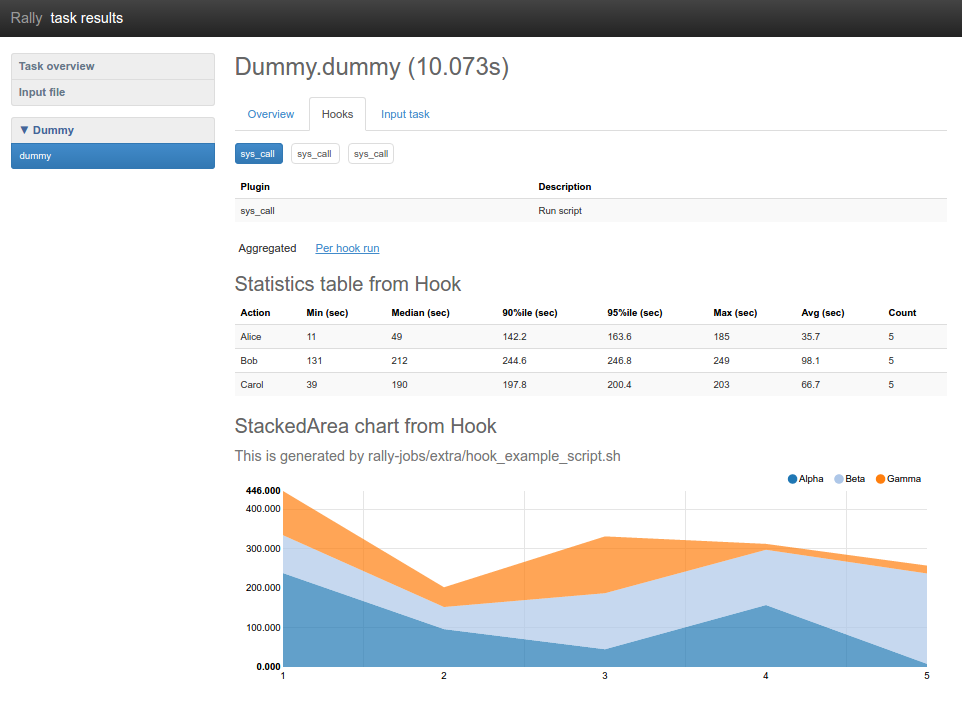This screenshot has width=962, height=705.
Task: Open the Per hook run link
Action: coord(347,248)
